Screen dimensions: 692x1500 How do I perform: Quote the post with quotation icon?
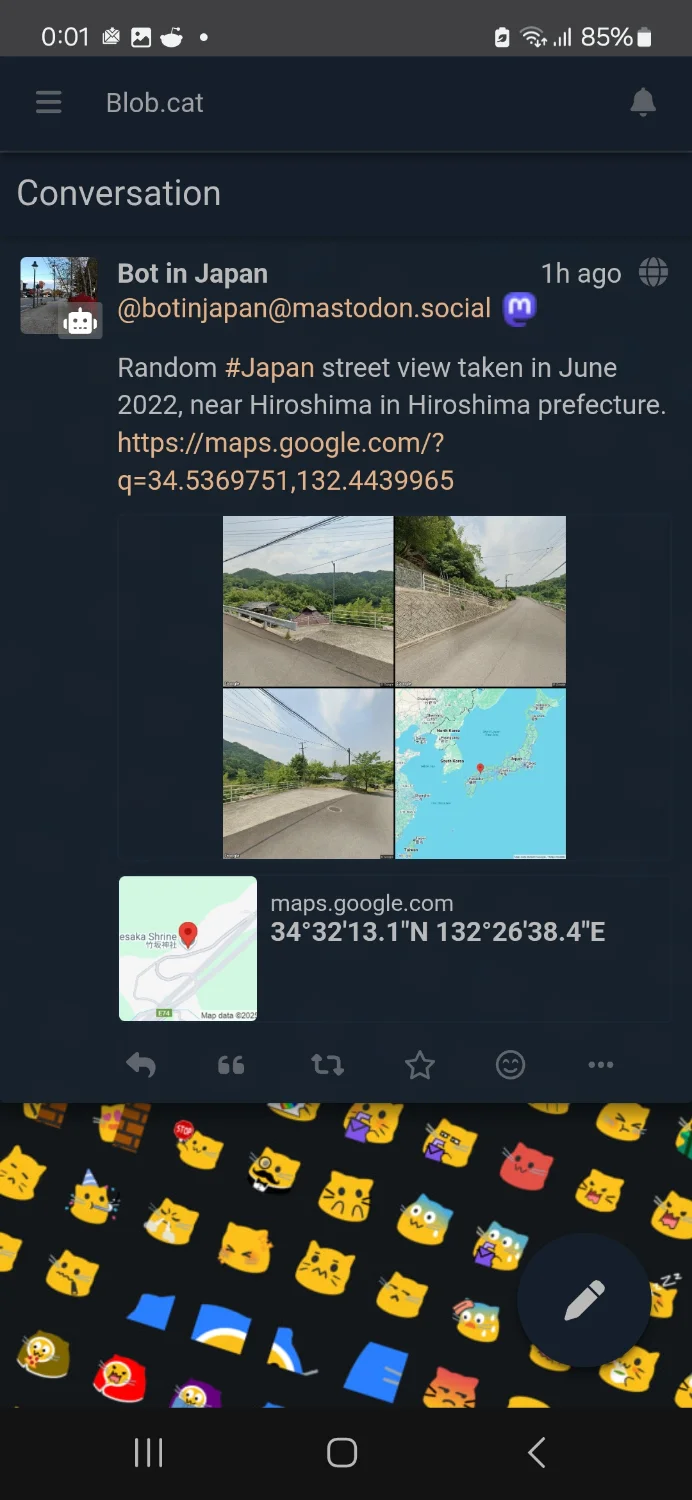(231, 1065)
